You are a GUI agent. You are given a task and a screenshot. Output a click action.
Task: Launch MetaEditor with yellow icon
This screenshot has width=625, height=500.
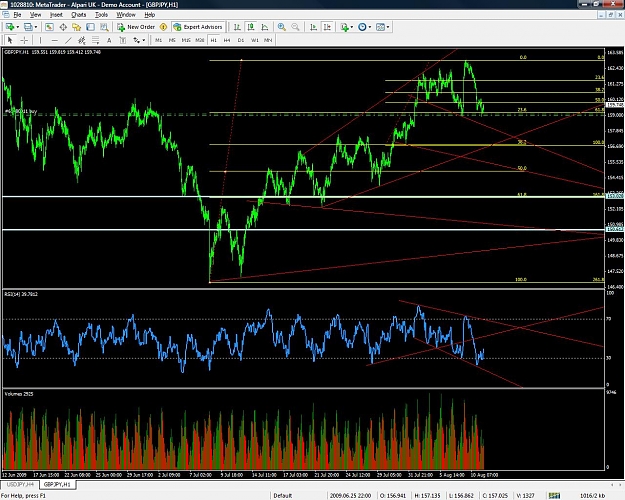(x=163, y=27)
